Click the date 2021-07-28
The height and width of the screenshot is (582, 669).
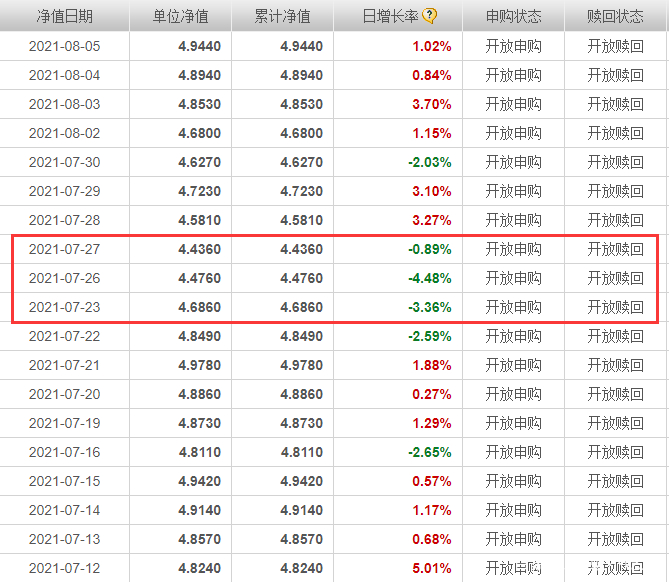pyautogui.click(x=64, y=220)
